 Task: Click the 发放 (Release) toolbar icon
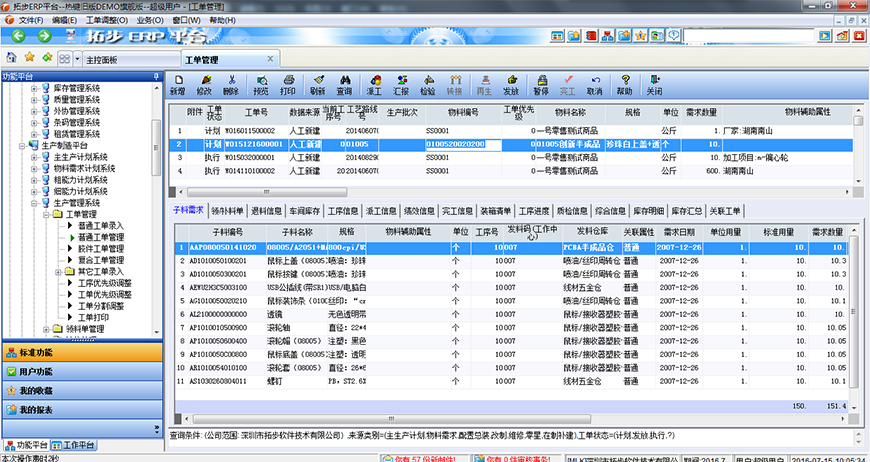(x=512, y=85)
